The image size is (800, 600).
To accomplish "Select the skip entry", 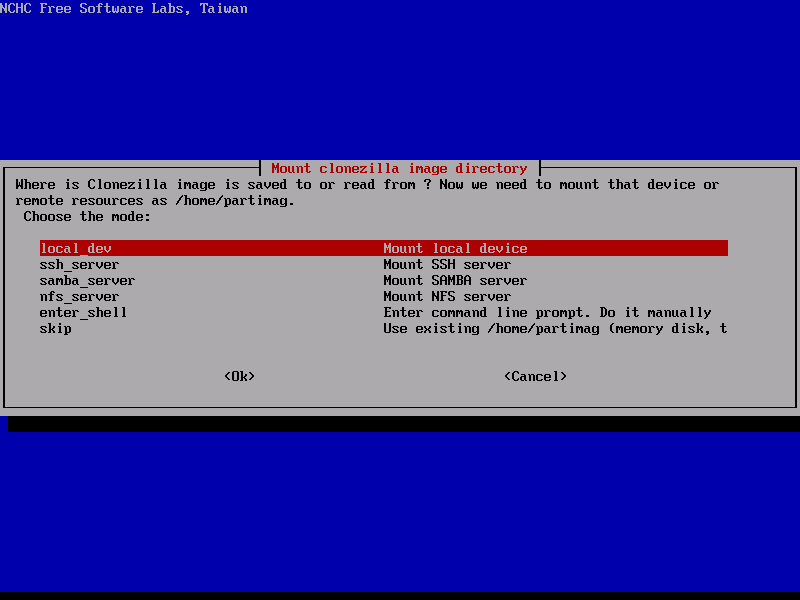I will pos(56,328).
